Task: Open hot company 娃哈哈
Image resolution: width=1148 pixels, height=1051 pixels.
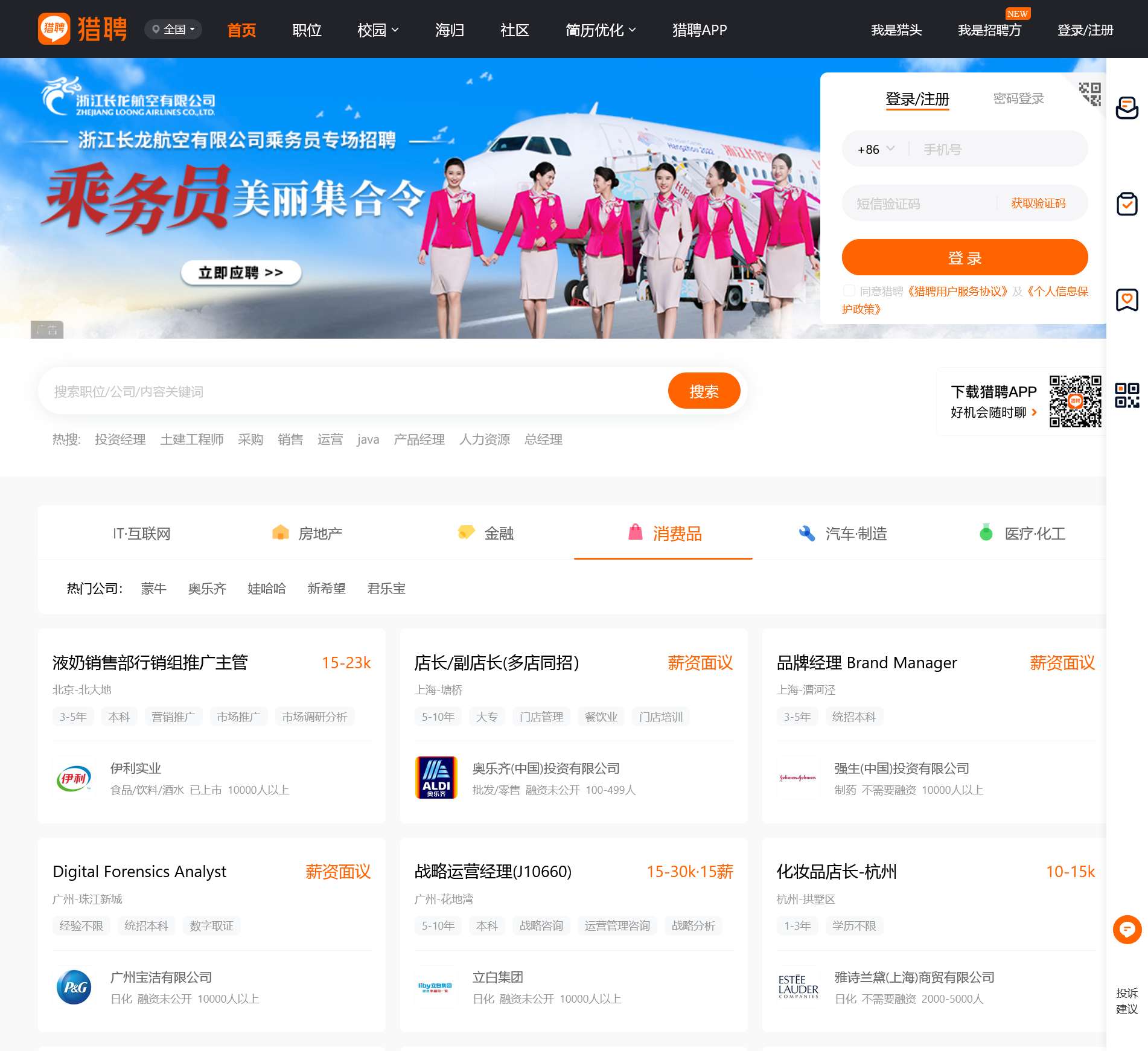Action: (x=266, y=588)
